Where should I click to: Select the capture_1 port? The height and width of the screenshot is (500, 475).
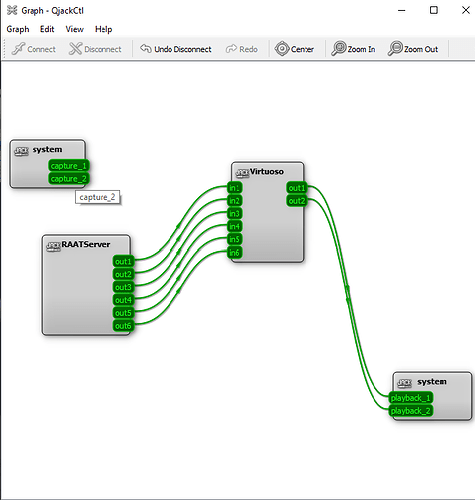[x=69, y=166]
